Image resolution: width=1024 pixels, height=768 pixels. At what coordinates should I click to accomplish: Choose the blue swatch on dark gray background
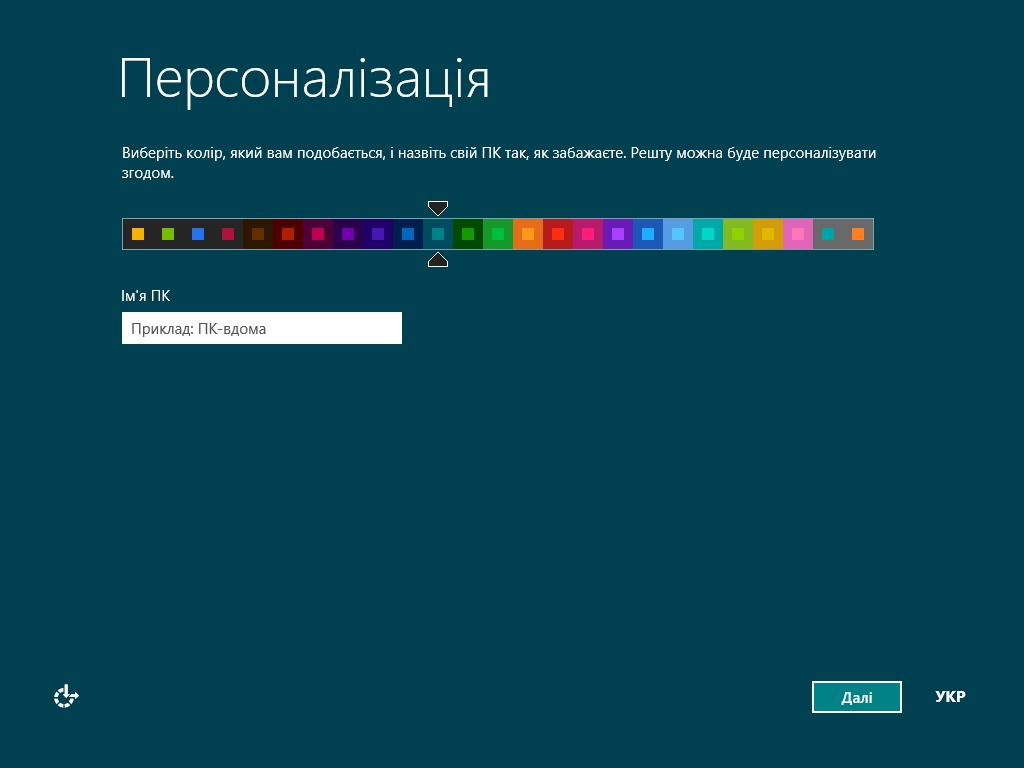198,234
